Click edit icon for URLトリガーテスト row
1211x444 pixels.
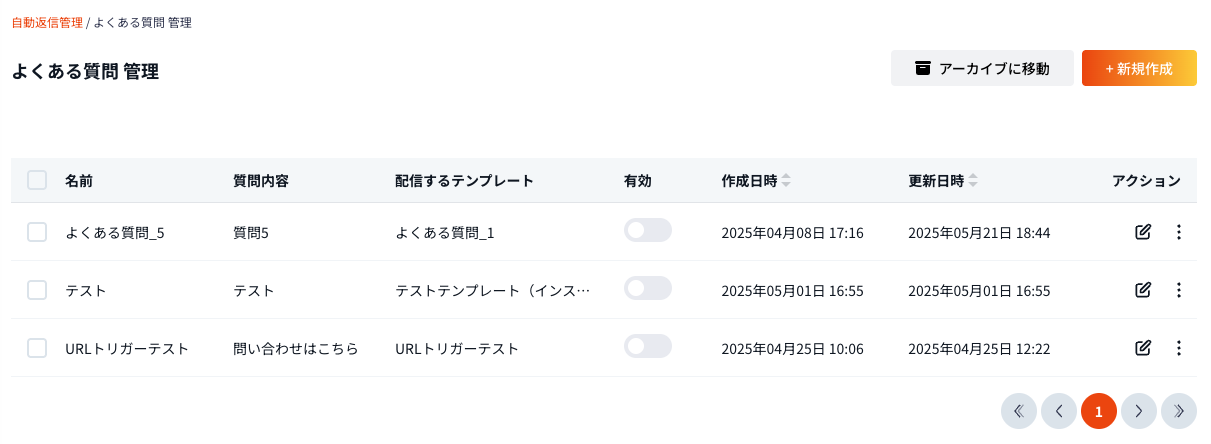coord(1143,348)
